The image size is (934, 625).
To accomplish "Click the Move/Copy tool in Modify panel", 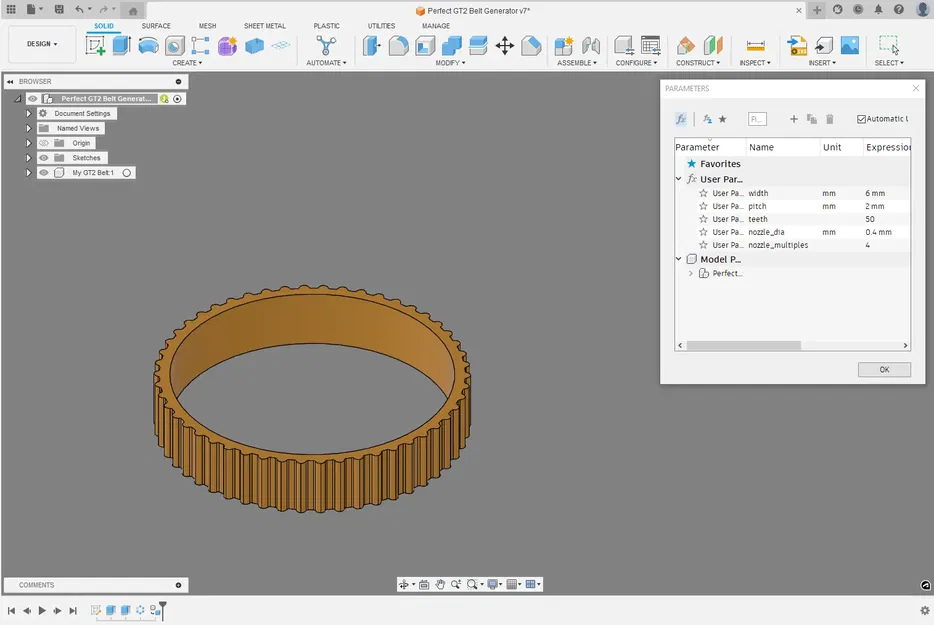I will tap(505, 45).
